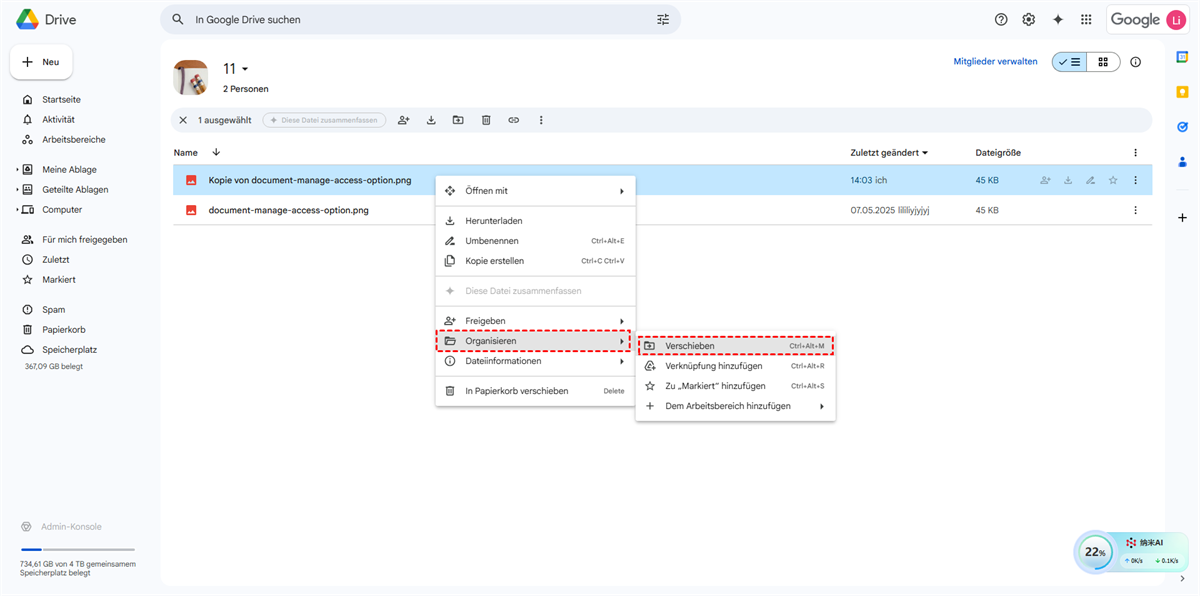Switch to grid layout view
Viewport: 1200px width, 596px height.
click(1103, 62)
